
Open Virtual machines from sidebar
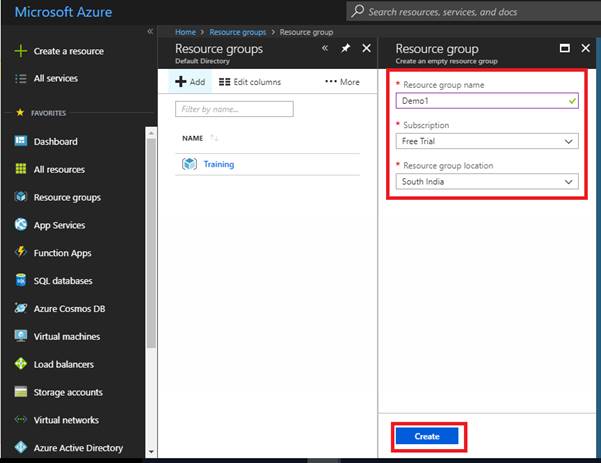tap(67, 336)
